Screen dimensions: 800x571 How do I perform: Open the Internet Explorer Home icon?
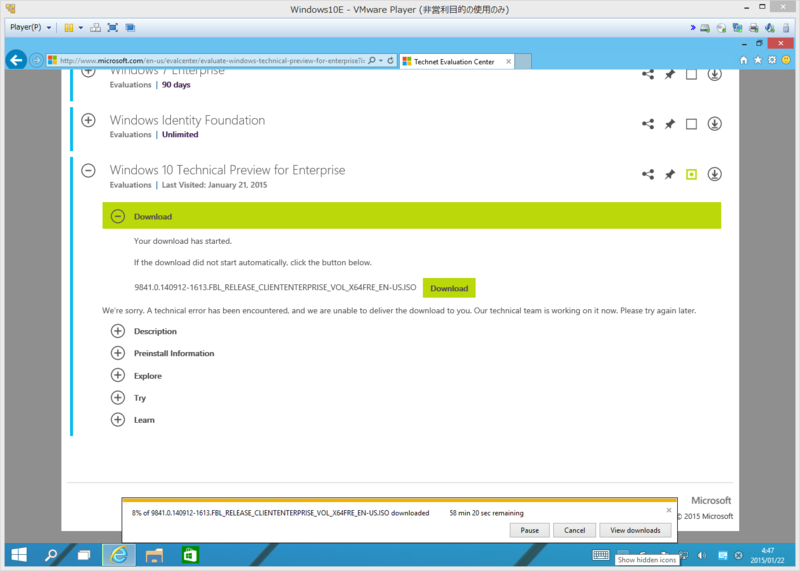[743, 60]
